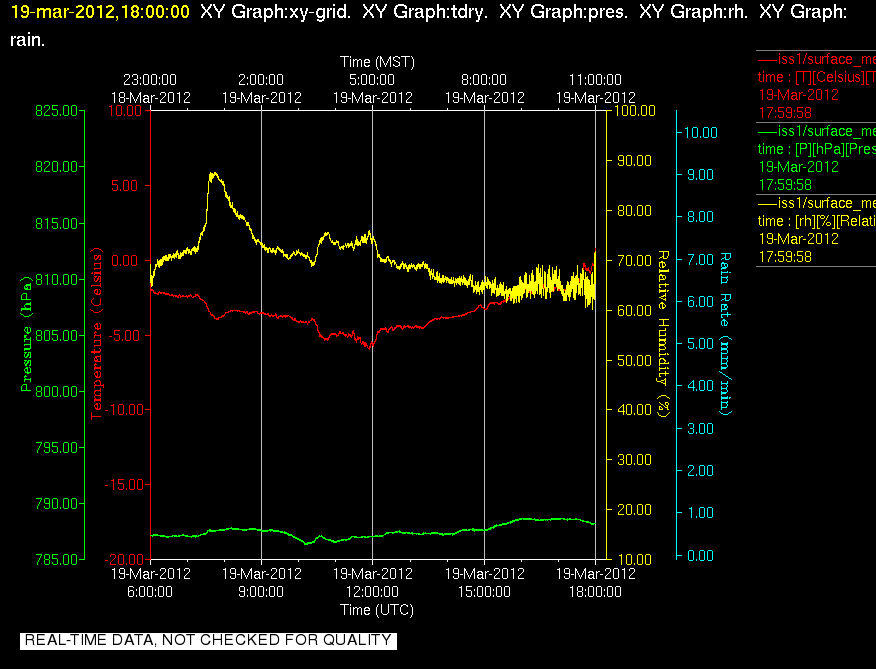The height and width of the screenshot is (669, 876).
Task: Click the 9:00:00 UTC tick label
Action: click(x=261, y=592)
